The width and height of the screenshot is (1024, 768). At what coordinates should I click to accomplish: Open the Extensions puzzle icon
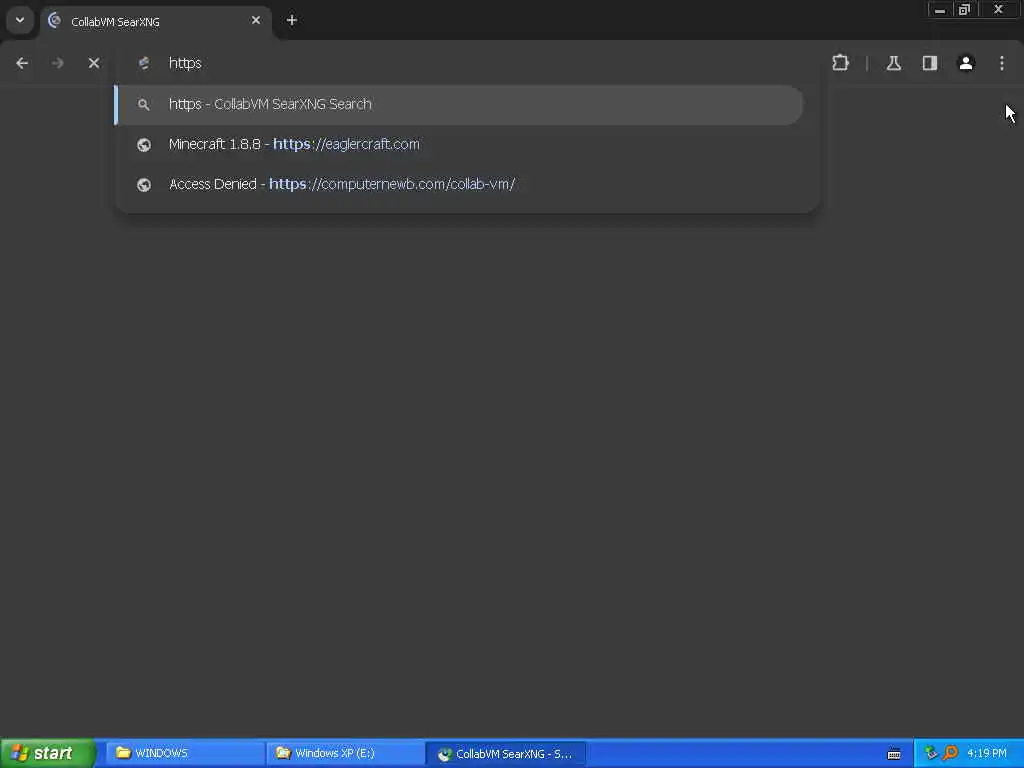point(840,63)
